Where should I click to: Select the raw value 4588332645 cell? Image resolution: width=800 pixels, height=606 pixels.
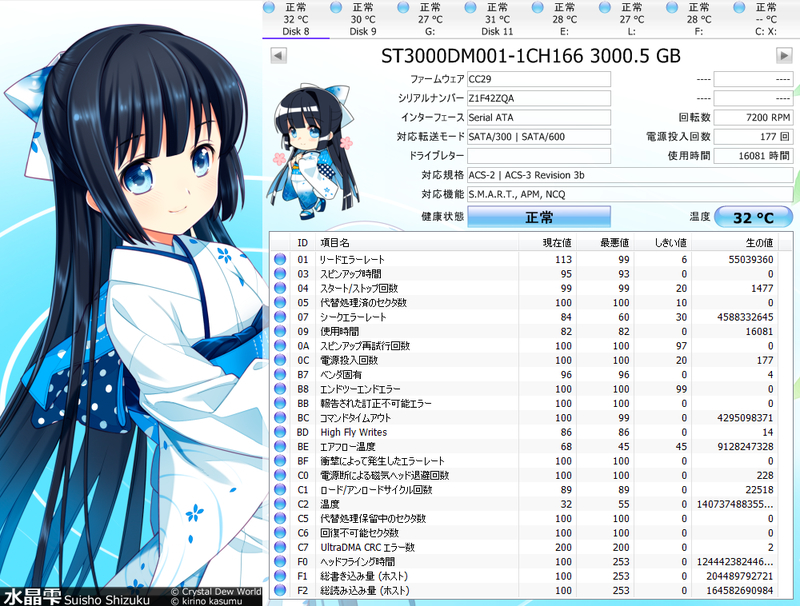pos(745,317)
